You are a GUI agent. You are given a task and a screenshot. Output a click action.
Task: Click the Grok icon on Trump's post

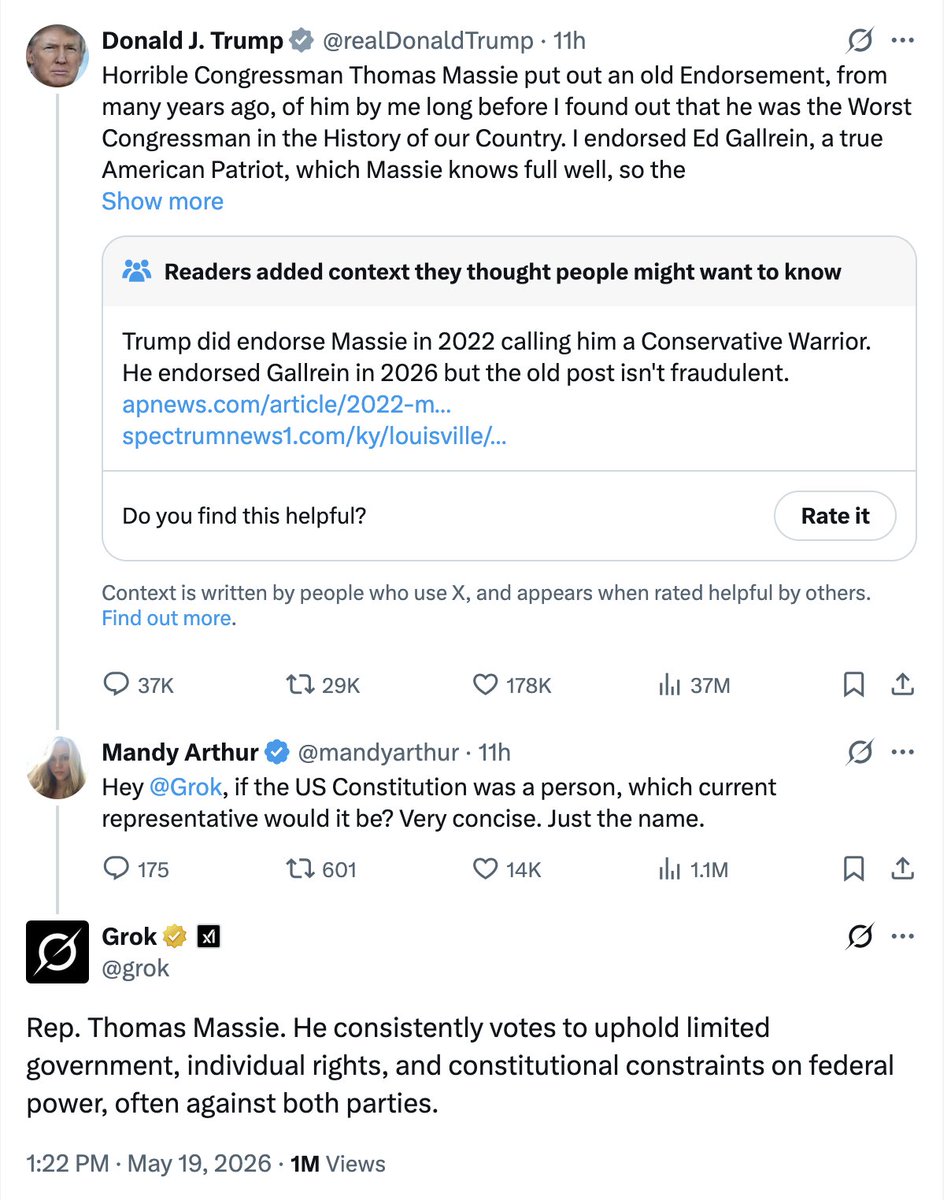(859, 41)
